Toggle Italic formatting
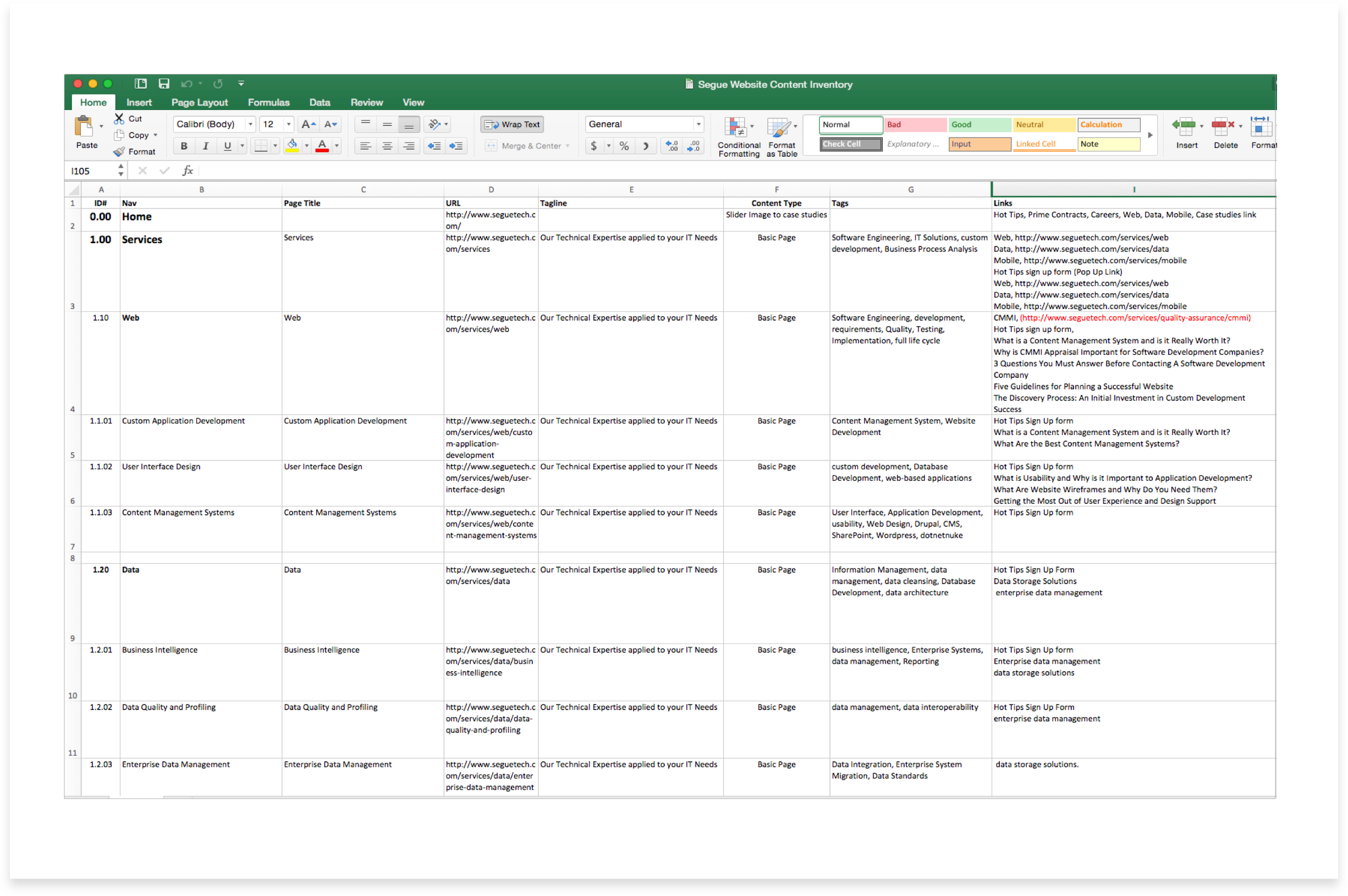 pos(205,146)
